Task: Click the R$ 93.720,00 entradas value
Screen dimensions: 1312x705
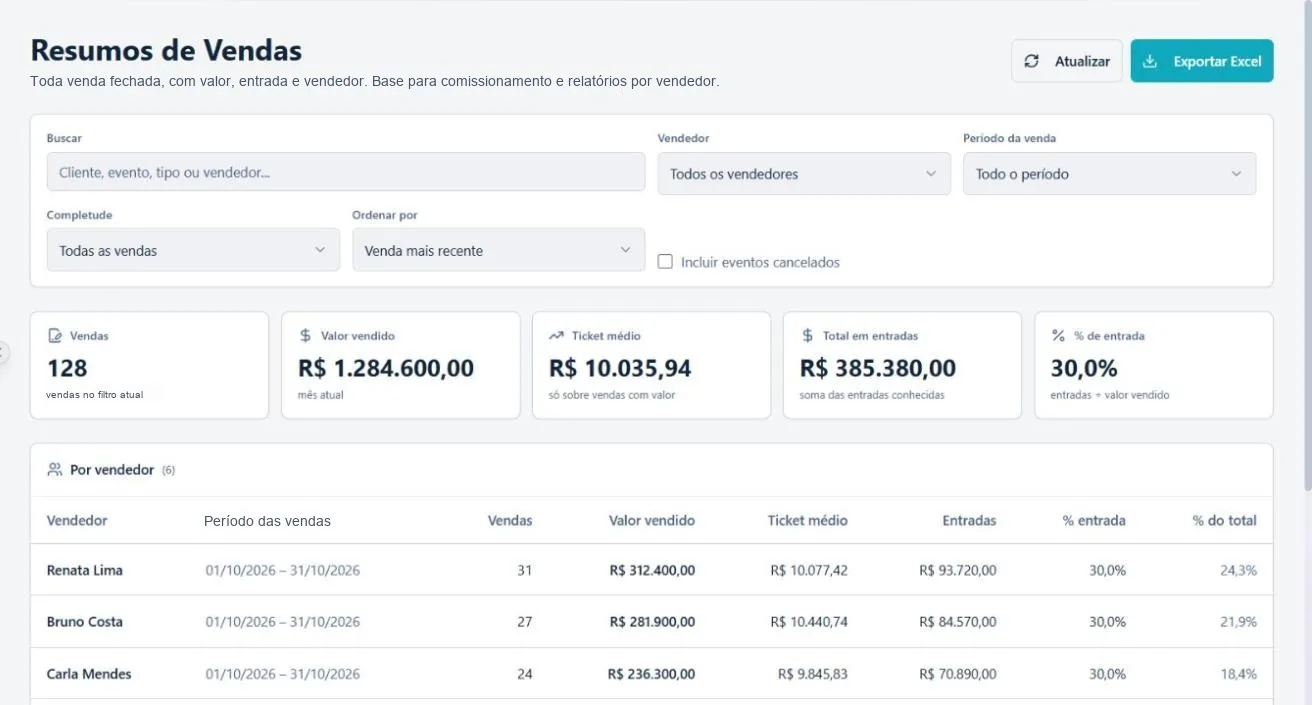Action: point(958,570)
